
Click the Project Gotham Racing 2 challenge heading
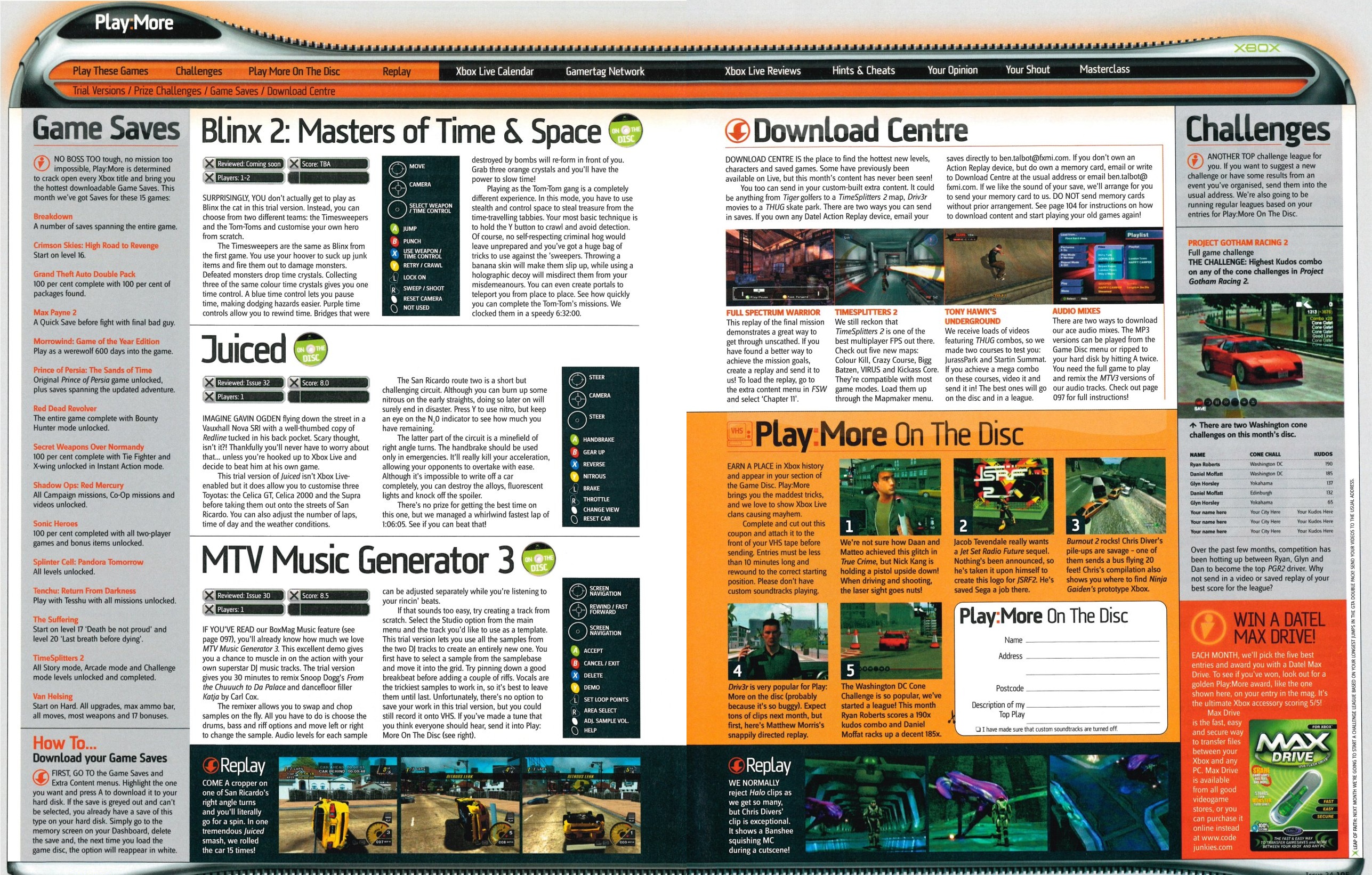1238,242
